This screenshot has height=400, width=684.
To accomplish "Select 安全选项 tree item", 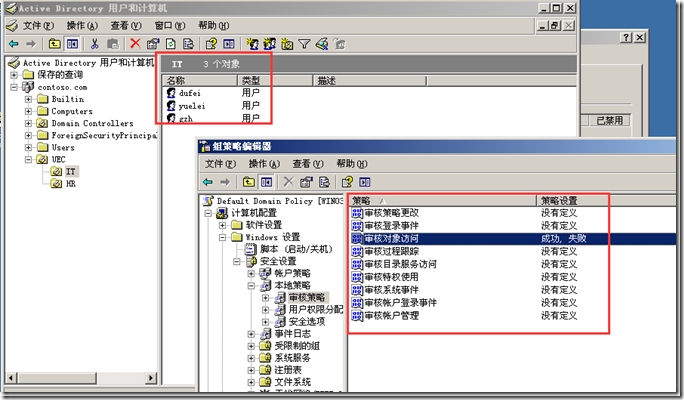I will [x=307, y=322].
